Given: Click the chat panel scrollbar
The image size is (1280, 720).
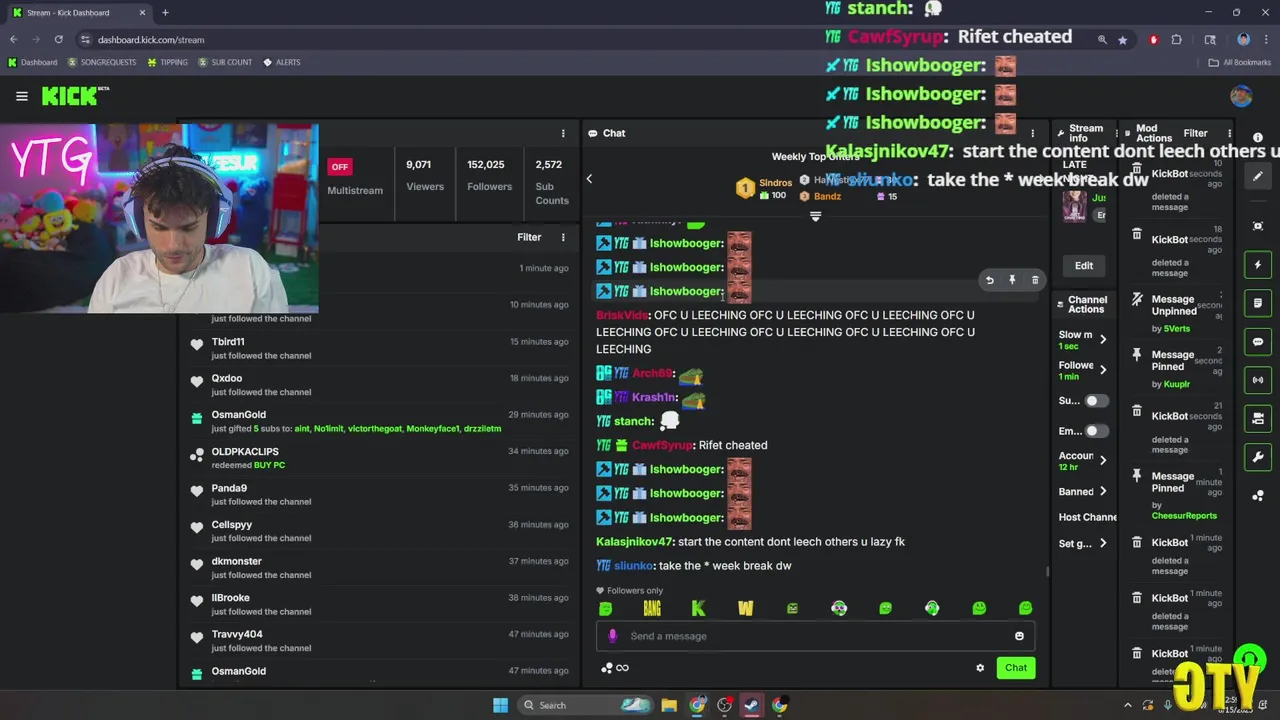Looking at the screenshot, I should coord(1047,572).
